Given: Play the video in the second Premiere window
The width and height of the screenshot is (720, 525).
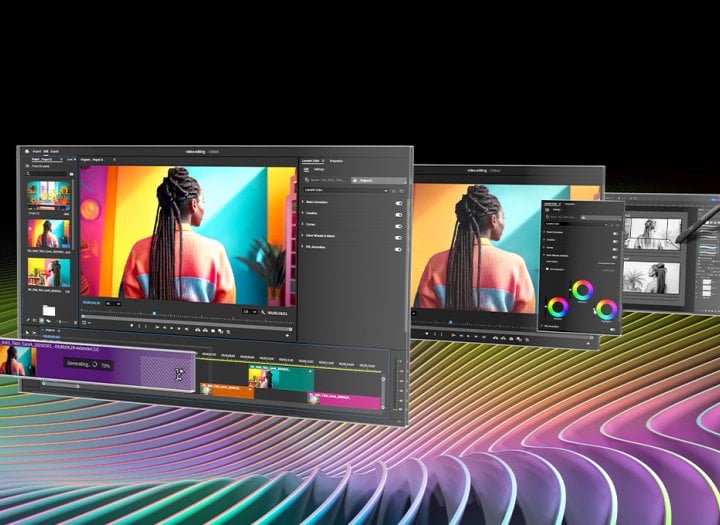Looking at the screenshot, I should coord(468,336).
